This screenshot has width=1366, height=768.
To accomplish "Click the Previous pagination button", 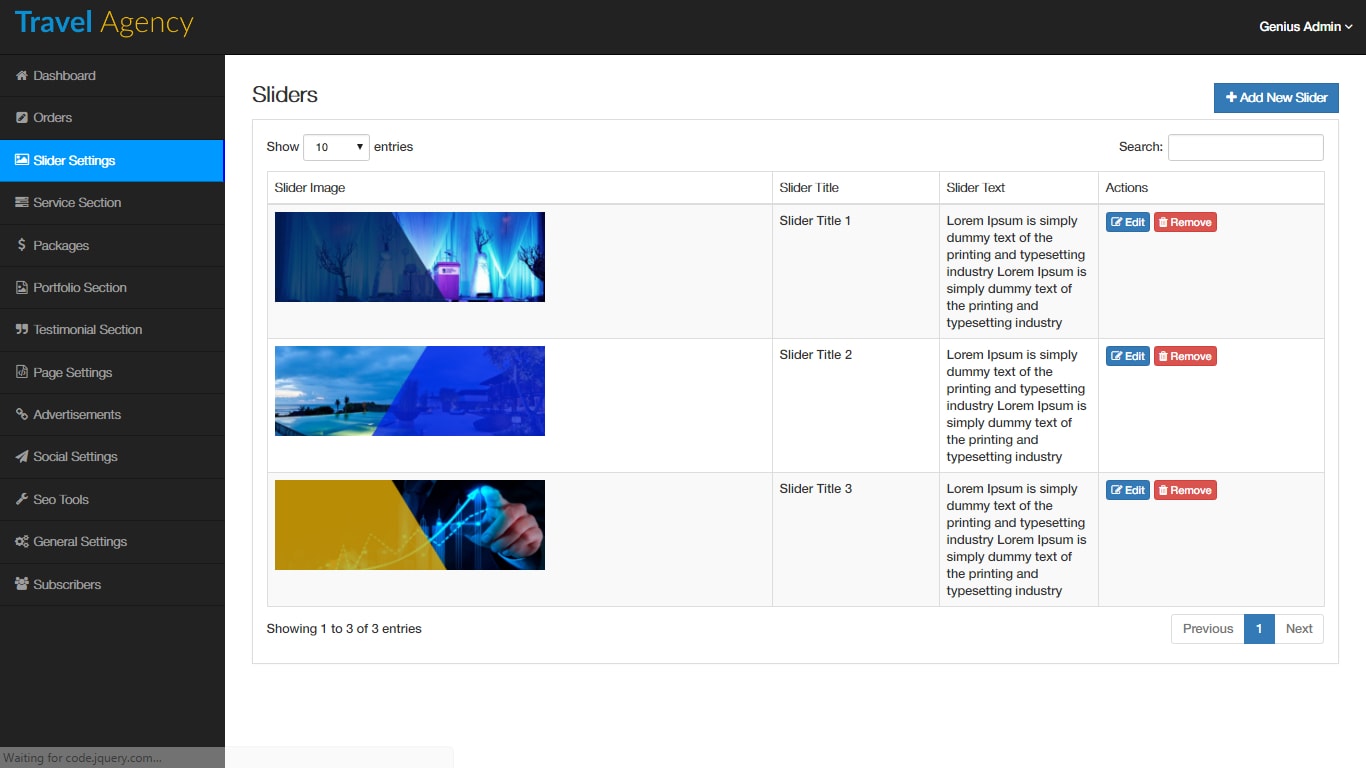I will click(1208, 629).
